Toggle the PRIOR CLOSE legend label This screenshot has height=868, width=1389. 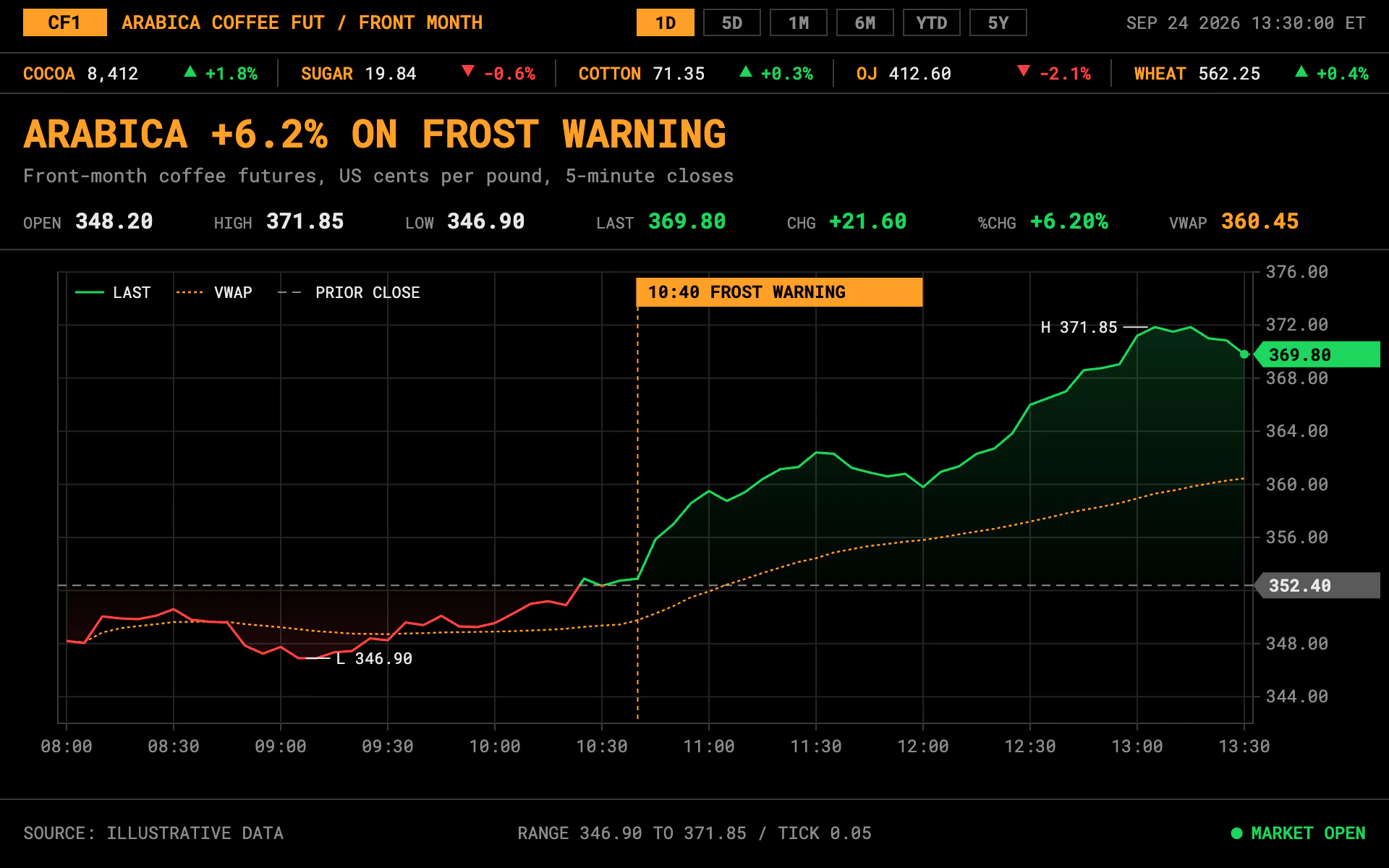(x=368, y=292)
